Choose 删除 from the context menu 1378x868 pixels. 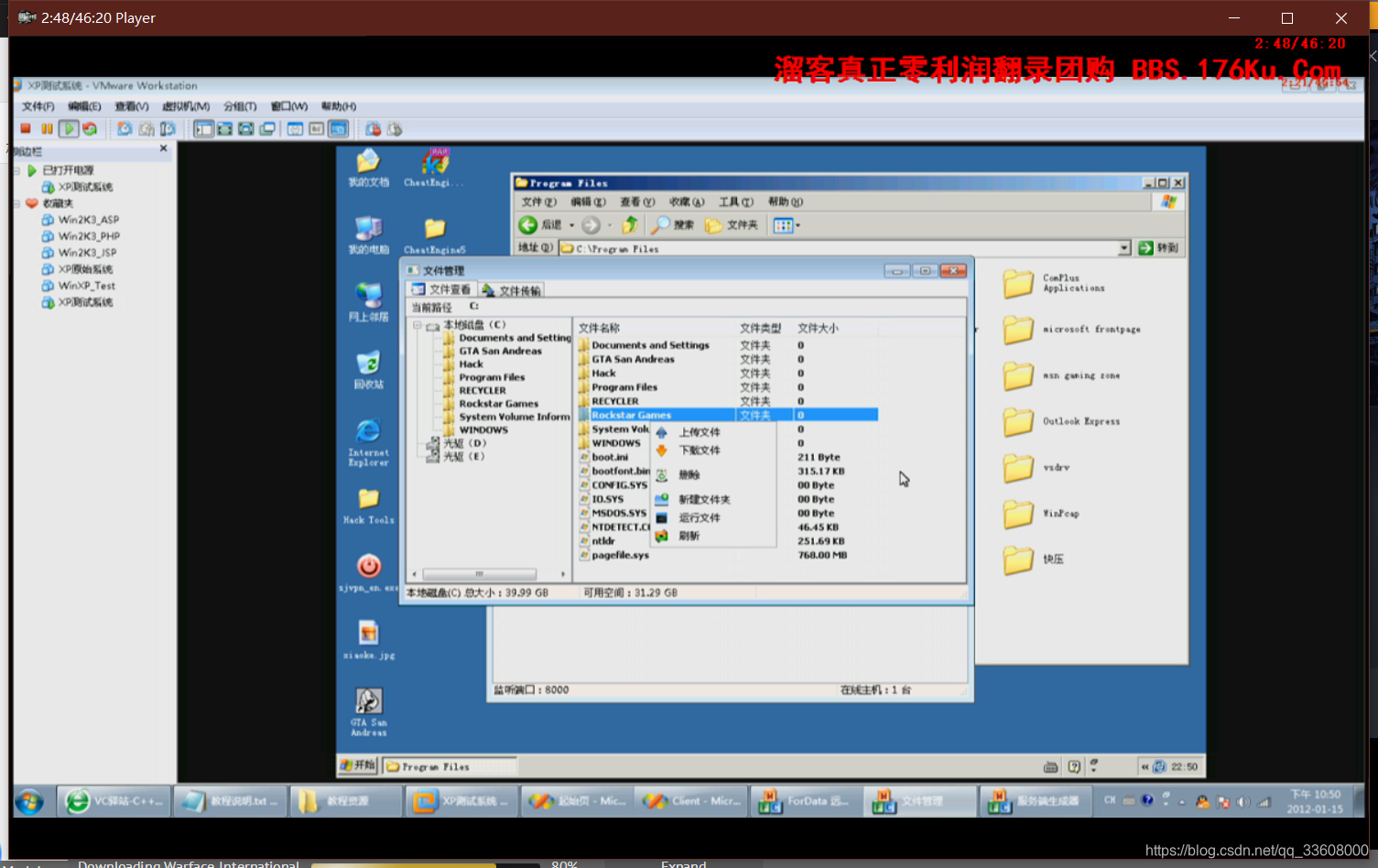click(689, 475)
